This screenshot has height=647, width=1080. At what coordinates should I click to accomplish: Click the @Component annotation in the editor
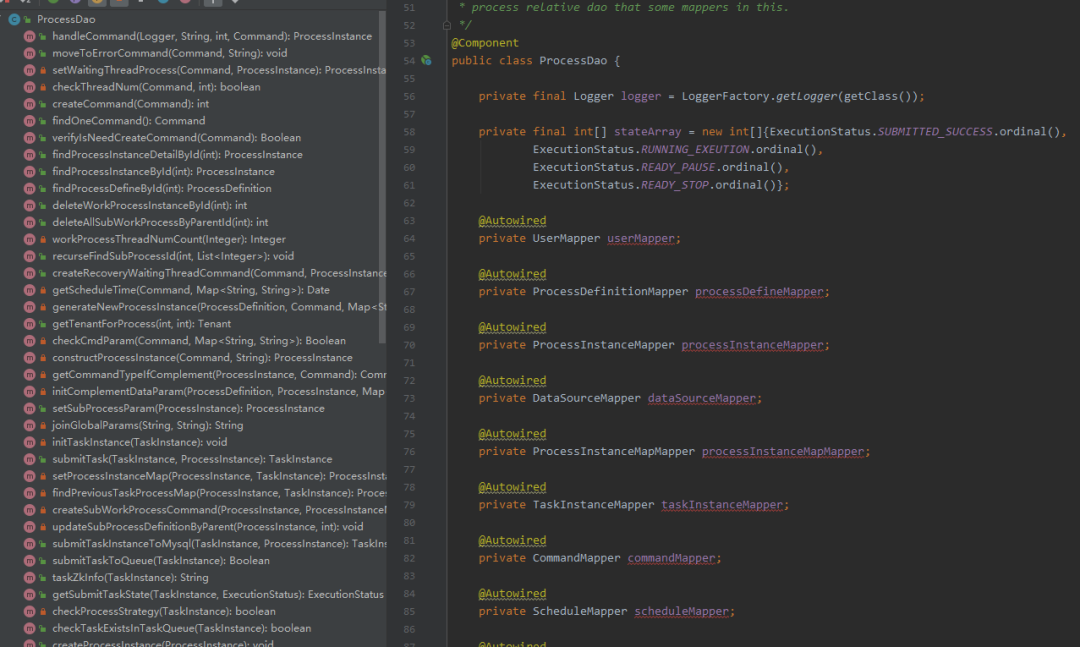(x=485, y=43)
